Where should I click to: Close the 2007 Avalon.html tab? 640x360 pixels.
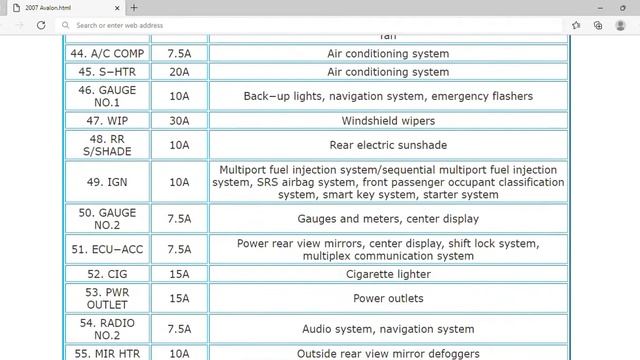click(117, 8)
